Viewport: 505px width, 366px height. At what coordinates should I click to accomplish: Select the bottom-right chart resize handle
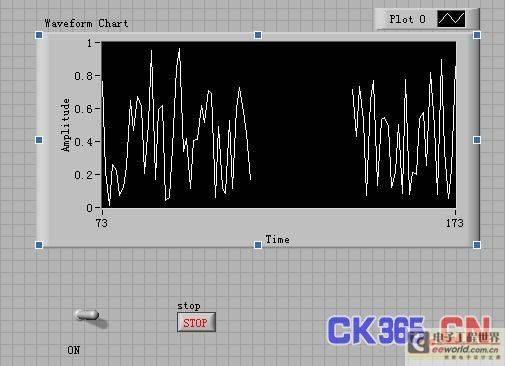(477, 245)
